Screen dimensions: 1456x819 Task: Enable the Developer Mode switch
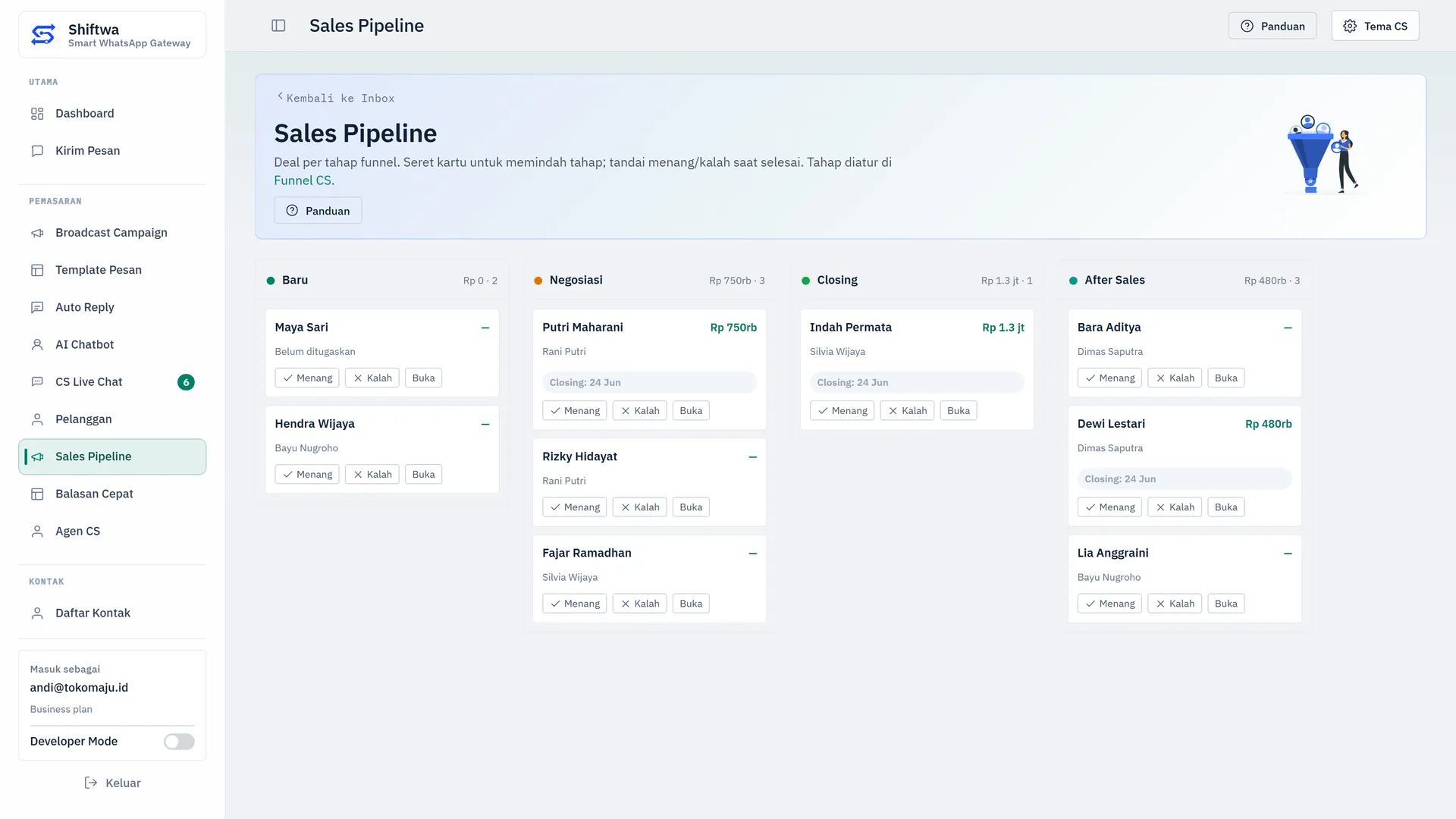(179, 742)
